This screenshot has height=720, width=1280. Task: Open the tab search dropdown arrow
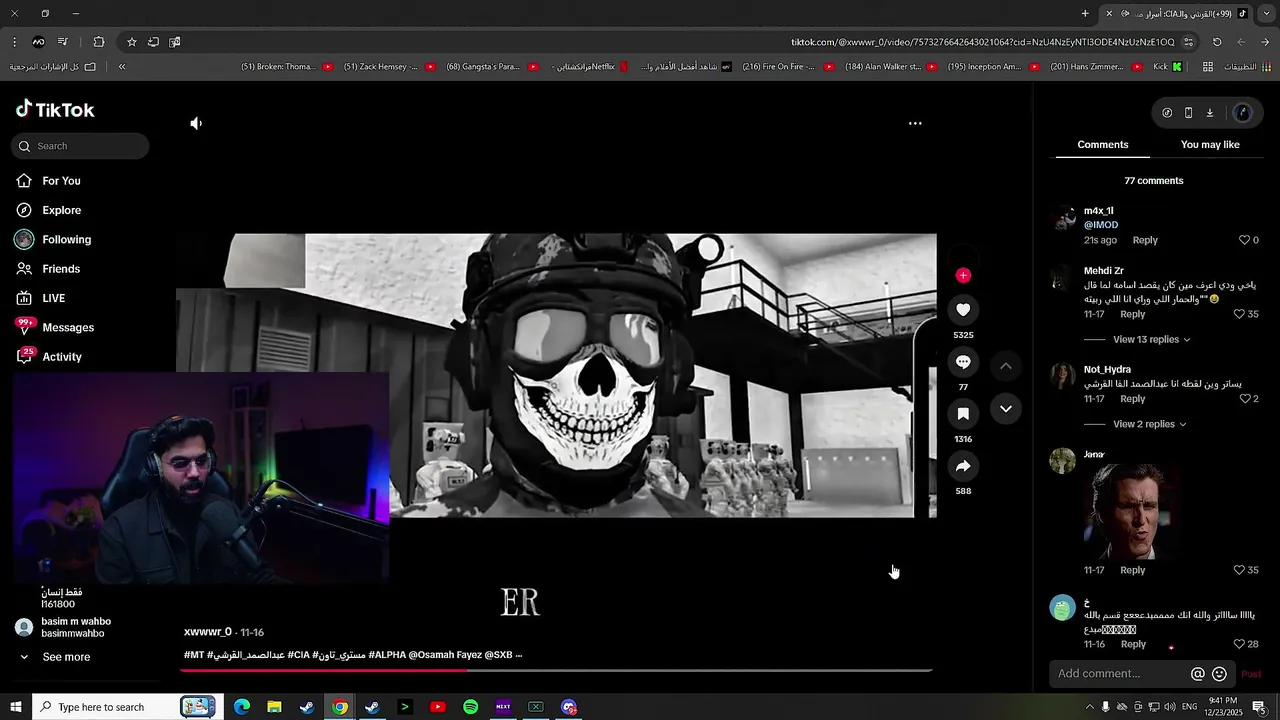[1265, 14]
